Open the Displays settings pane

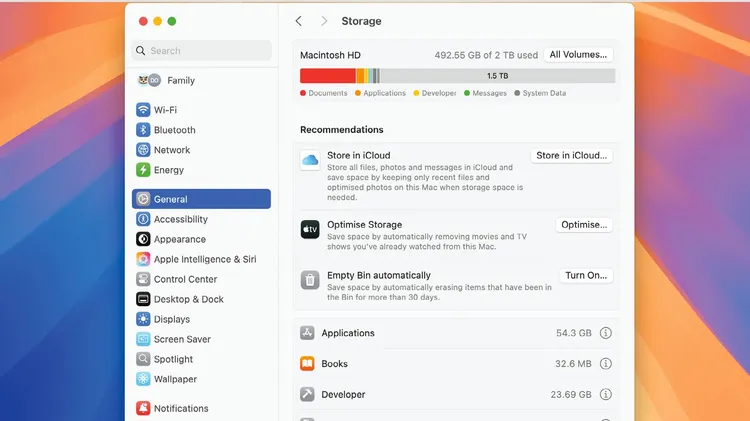[x=171, y=319]
